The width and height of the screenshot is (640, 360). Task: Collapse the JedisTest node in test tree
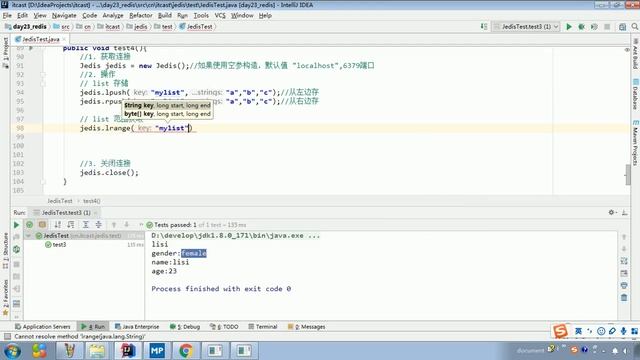click(x=28, y=236)
